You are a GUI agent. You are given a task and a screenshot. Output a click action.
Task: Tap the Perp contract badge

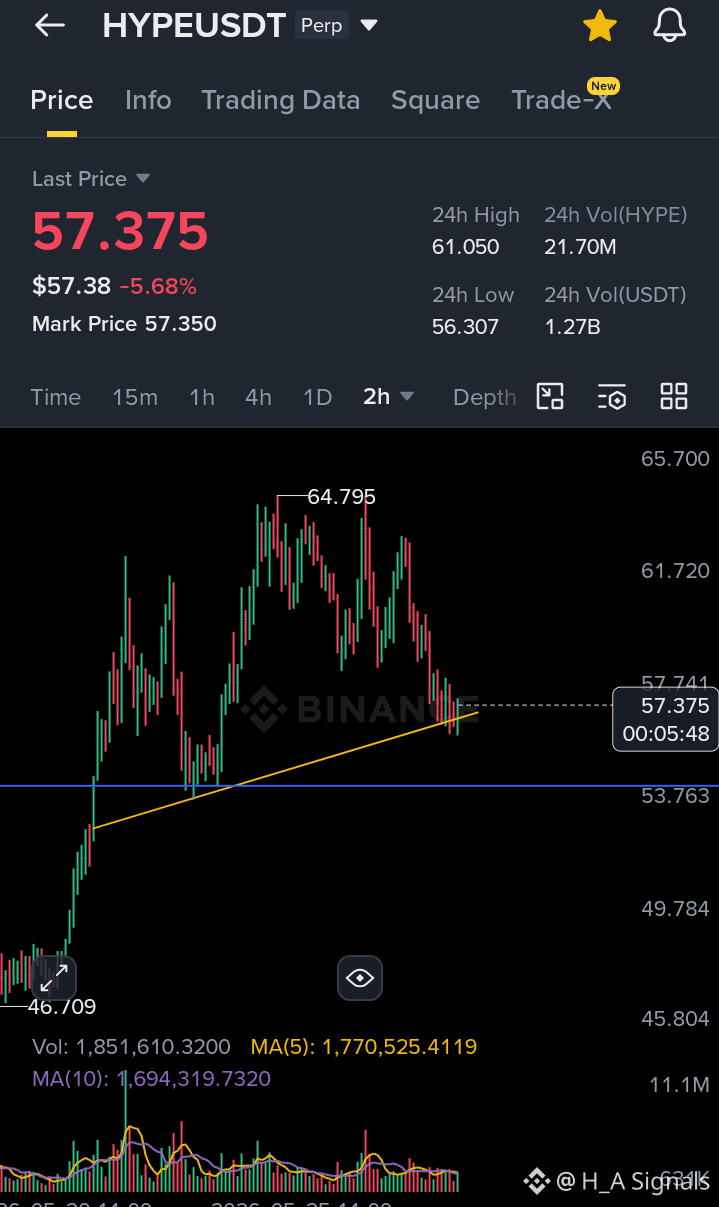pos(321,25)
